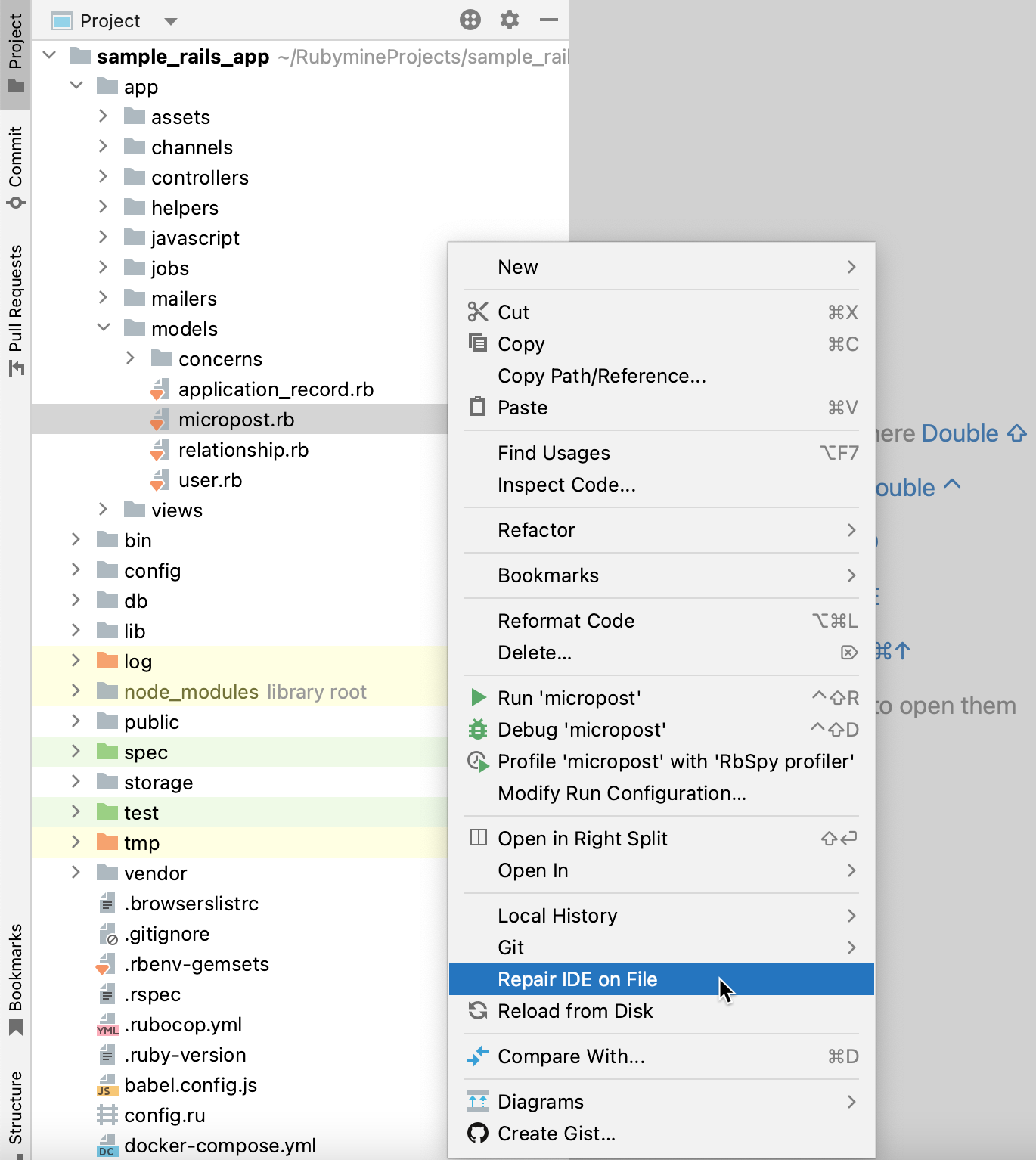The width and height of the screenshot is (1036, 1160).
Task: Click the Reload from Disk icon
Action: point(476,1011)
